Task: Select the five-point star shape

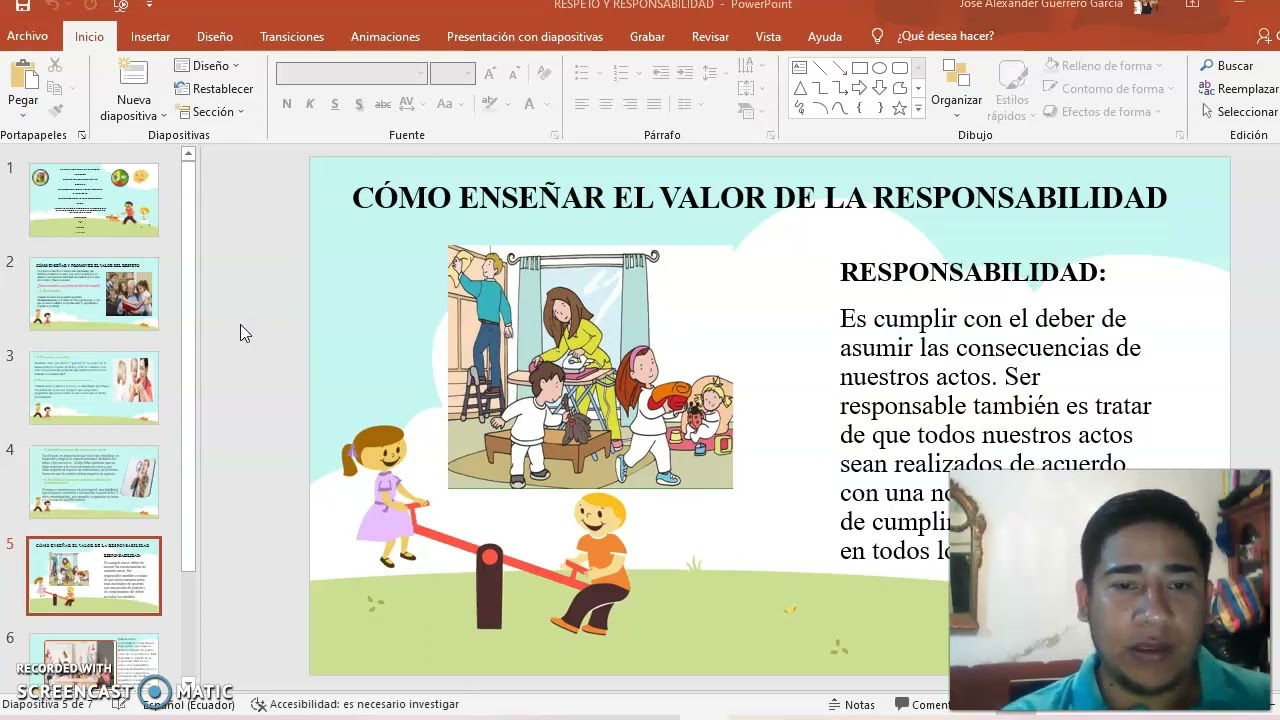Action: click(899, 108)
